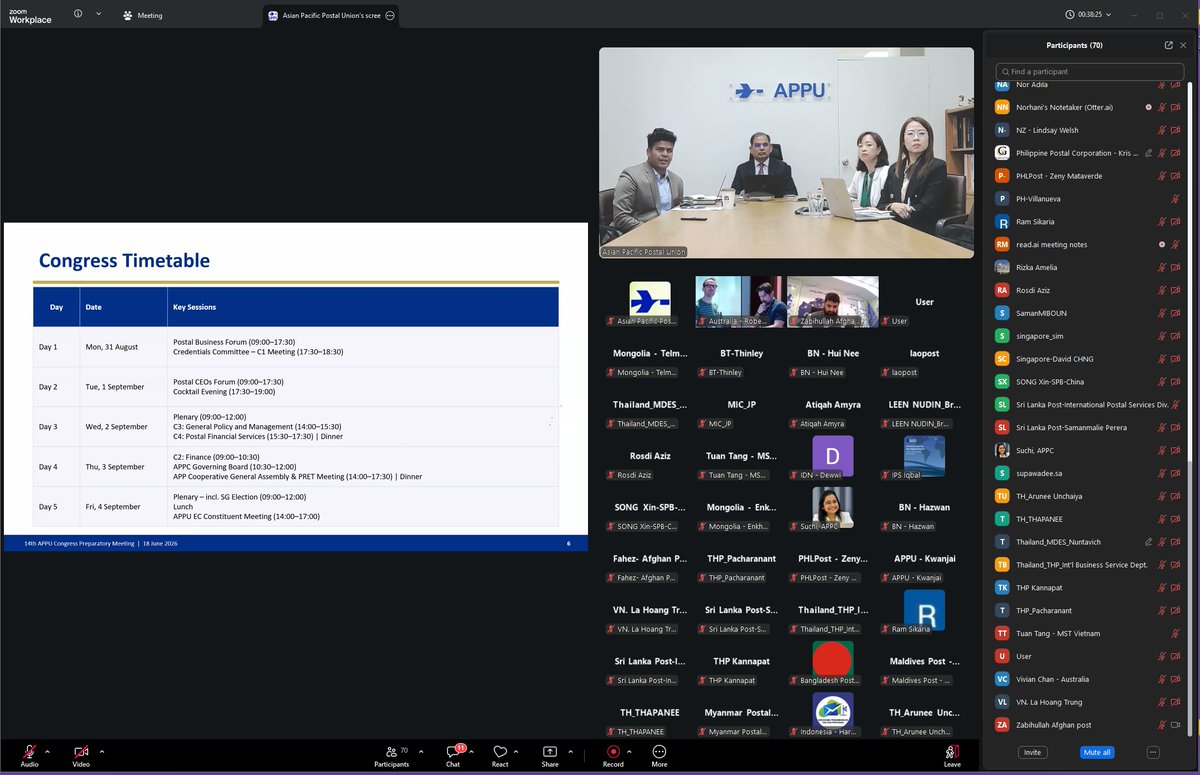Image resolution: width=1200 pixels, height=775 pixels.
Task: Click mic icon for Vivian Chan - Australia
Action: (x=1162, y=679)
